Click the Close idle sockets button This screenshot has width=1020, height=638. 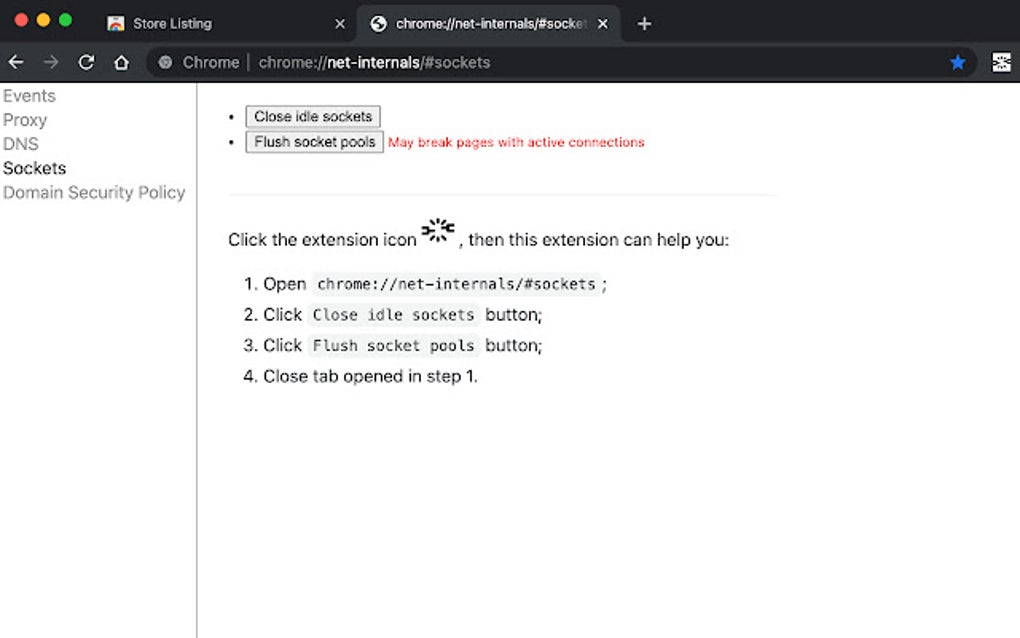pos(312,116)
